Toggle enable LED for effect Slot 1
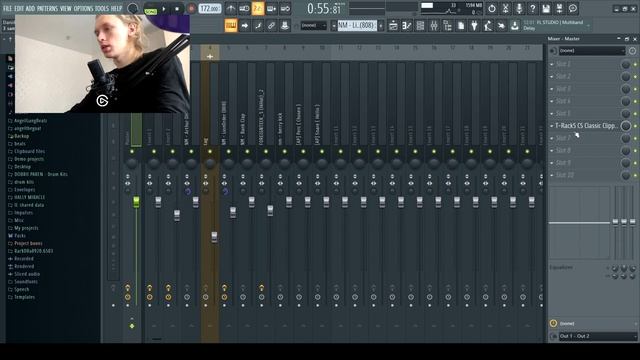The width and height of the screenshot is (640, 360). pyautogui.click(x=635, y=64)
